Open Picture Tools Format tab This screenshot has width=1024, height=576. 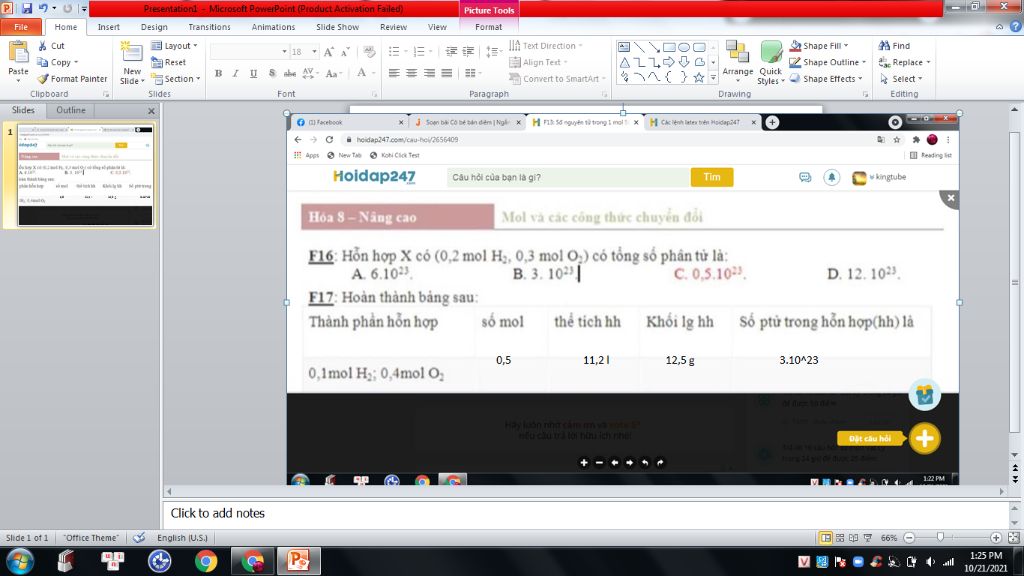click(x=488, y=27)
